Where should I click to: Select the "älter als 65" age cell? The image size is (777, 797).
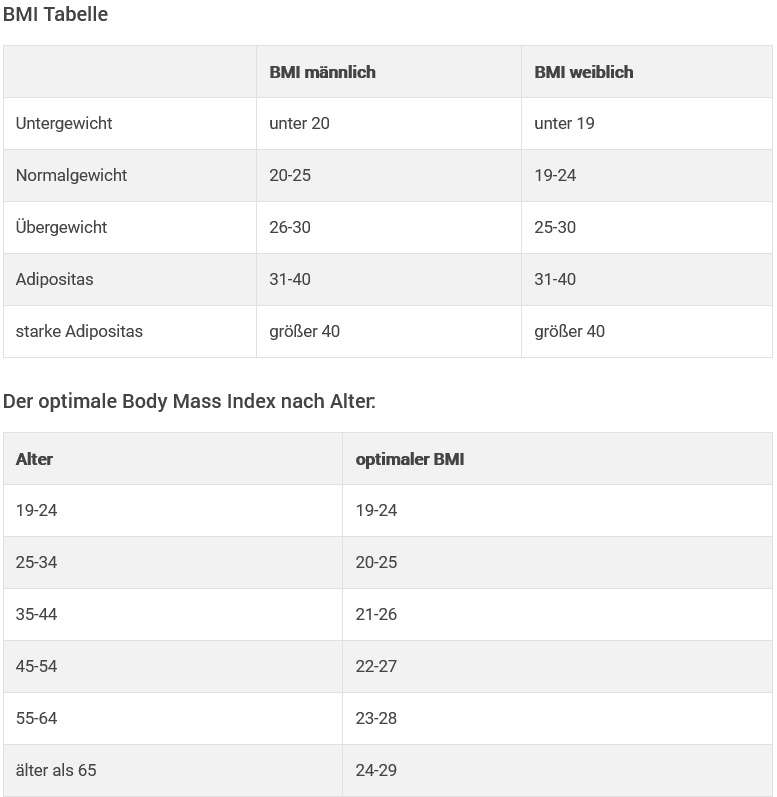[x=56, y=771]
